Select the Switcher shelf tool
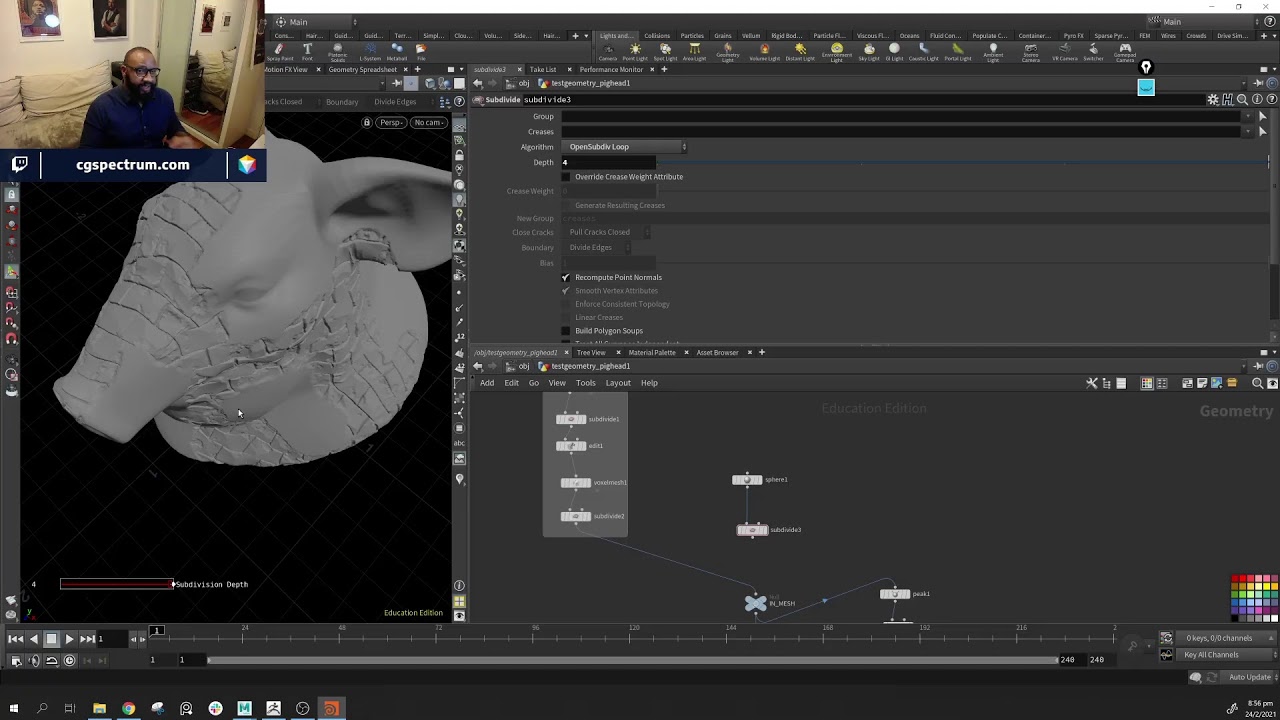The width and height of the screenshot is (1280, 720). (x=1093, y=52)
